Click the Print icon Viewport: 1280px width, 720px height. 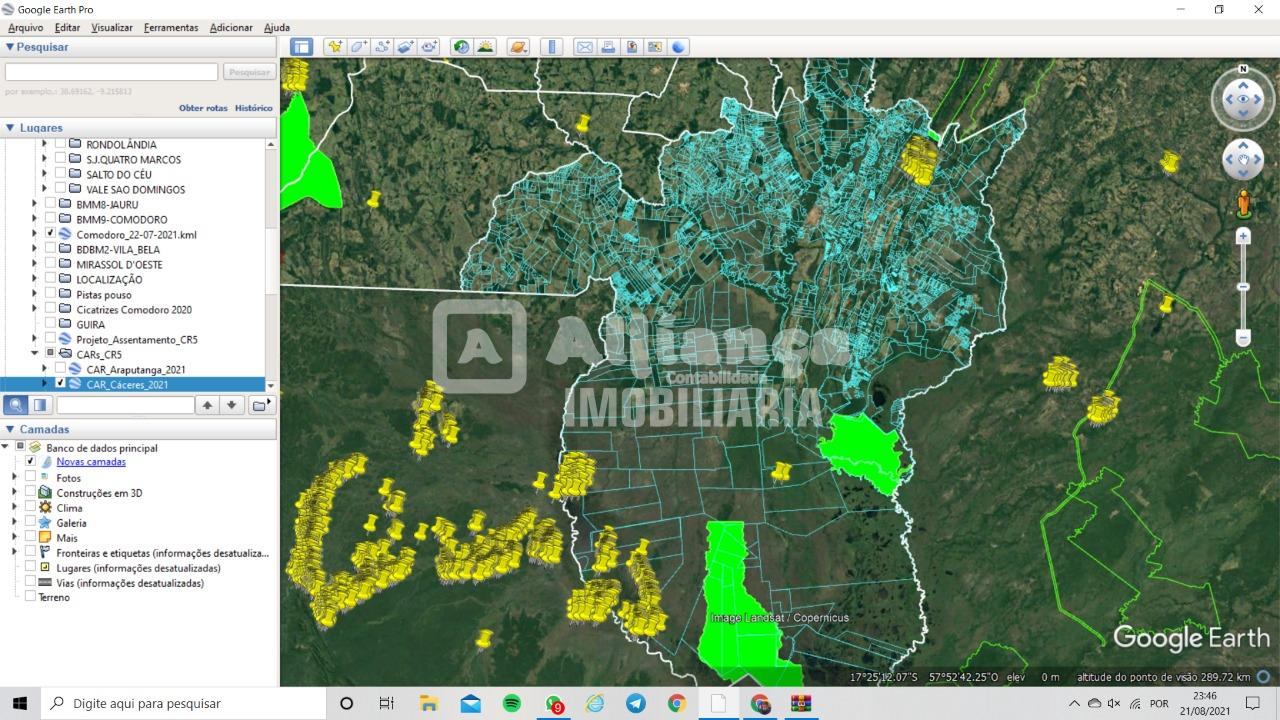pyautogui.click(x=608, y=46)
